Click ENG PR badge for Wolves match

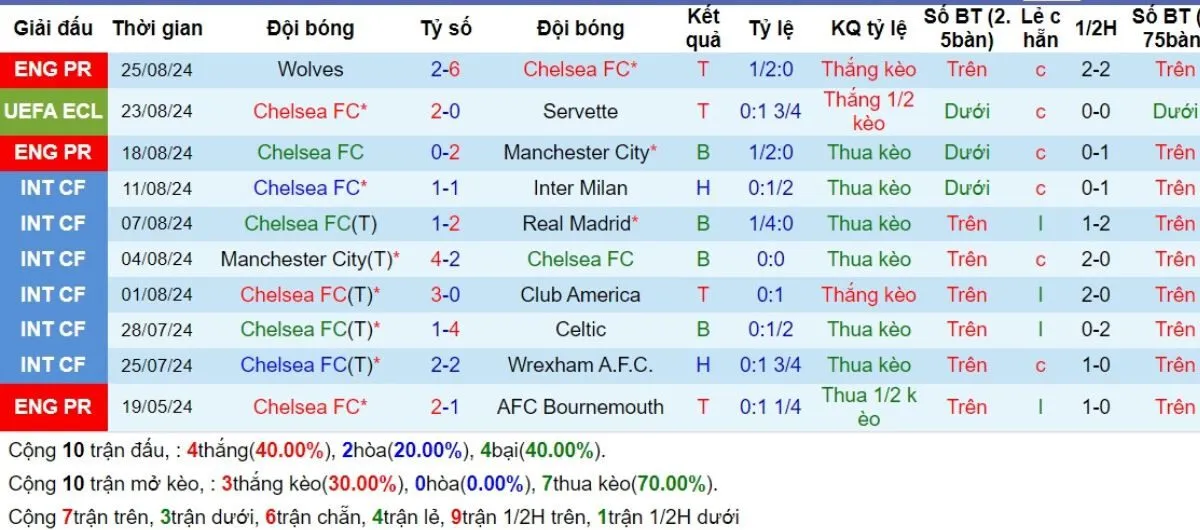tap(53, 69)
